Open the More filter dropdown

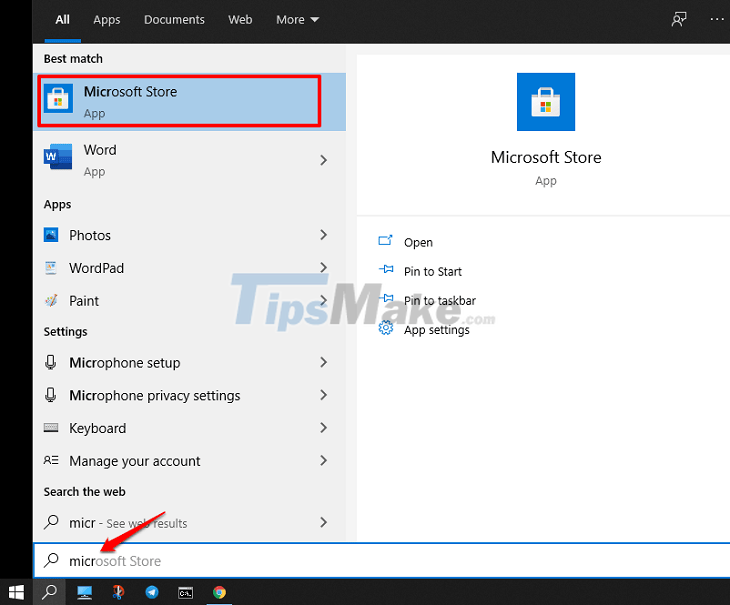click(x=297, y=20)
